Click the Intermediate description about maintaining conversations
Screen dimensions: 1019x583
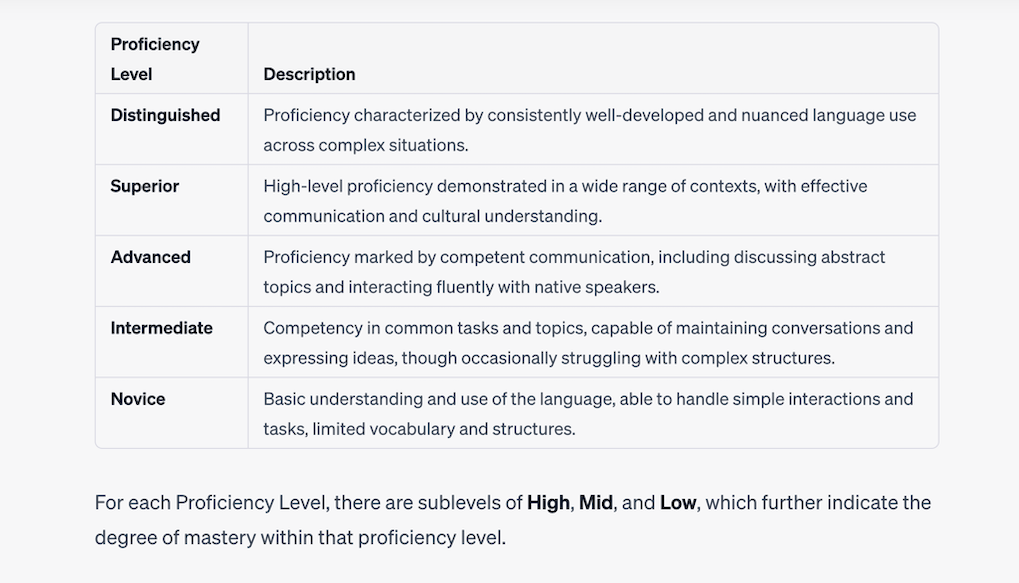pos(588,343)
